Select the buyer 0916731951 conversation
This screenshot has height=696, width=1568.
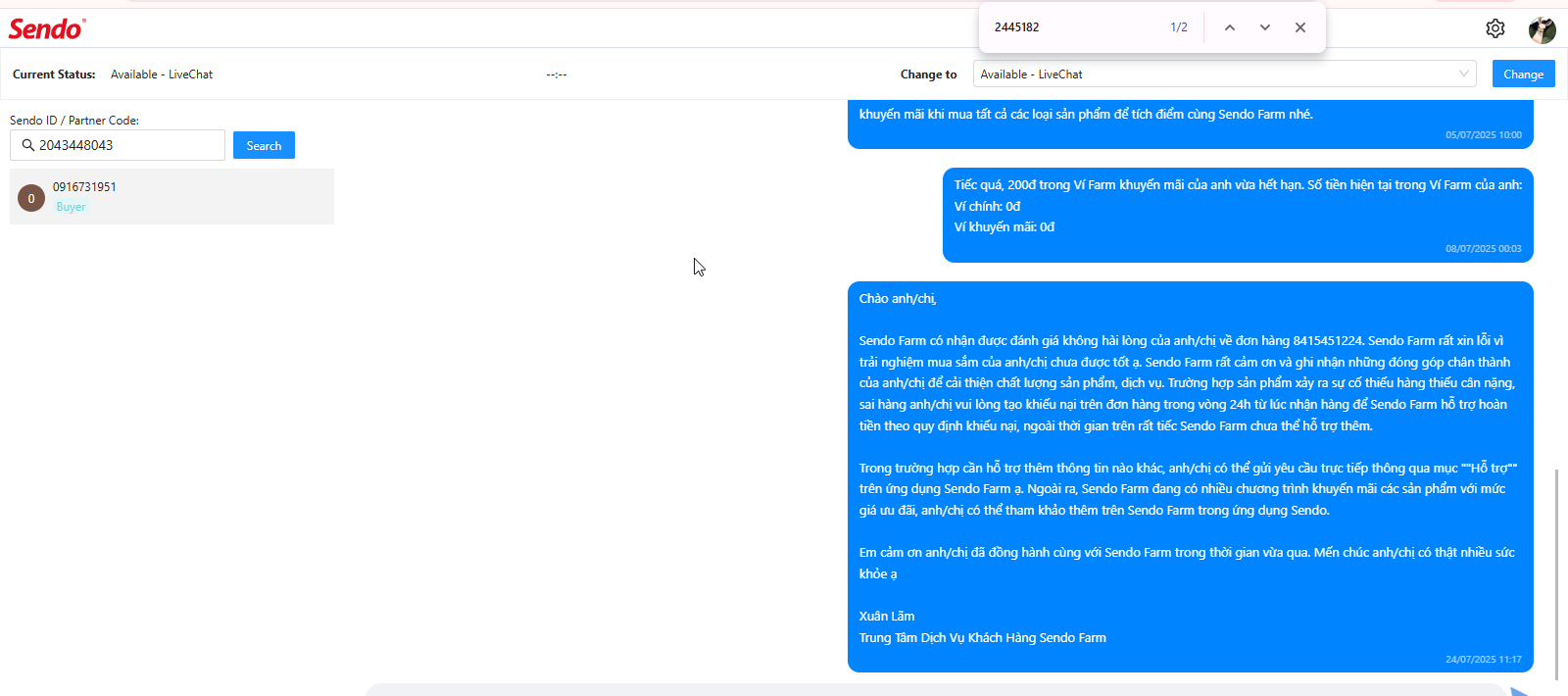coord(171,196)
